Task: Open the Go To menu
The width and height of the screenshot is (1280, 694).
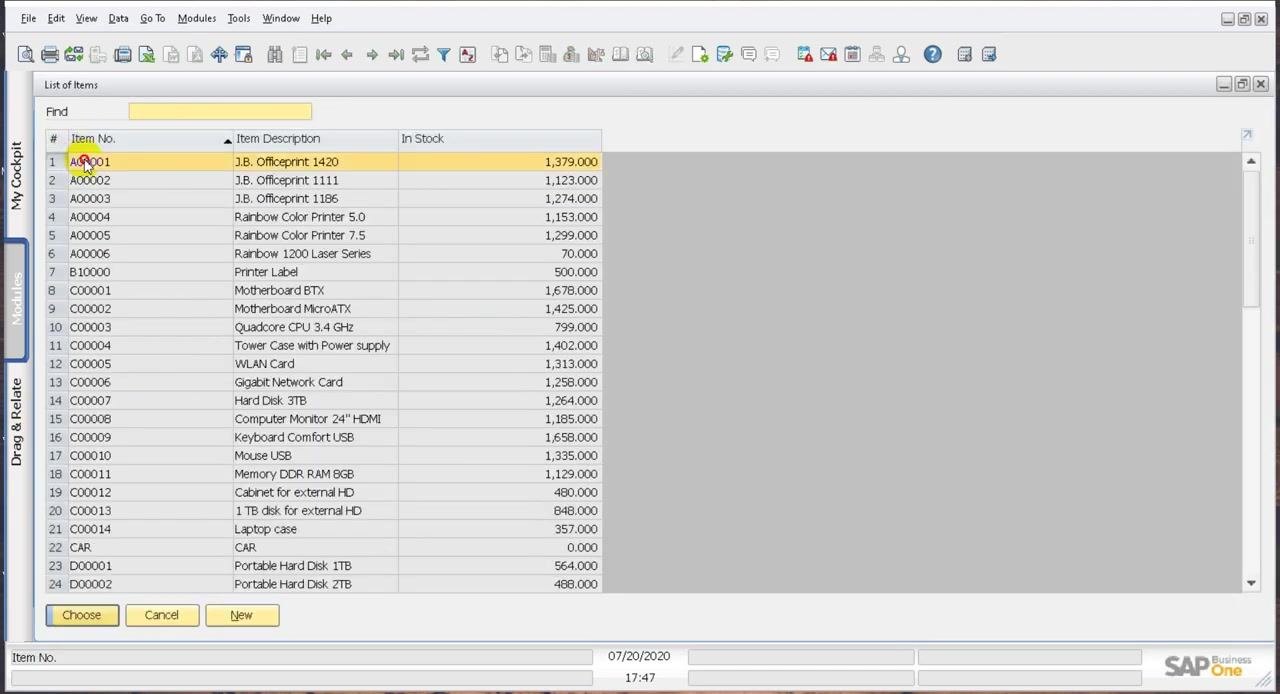Action: tap(152, 18)
